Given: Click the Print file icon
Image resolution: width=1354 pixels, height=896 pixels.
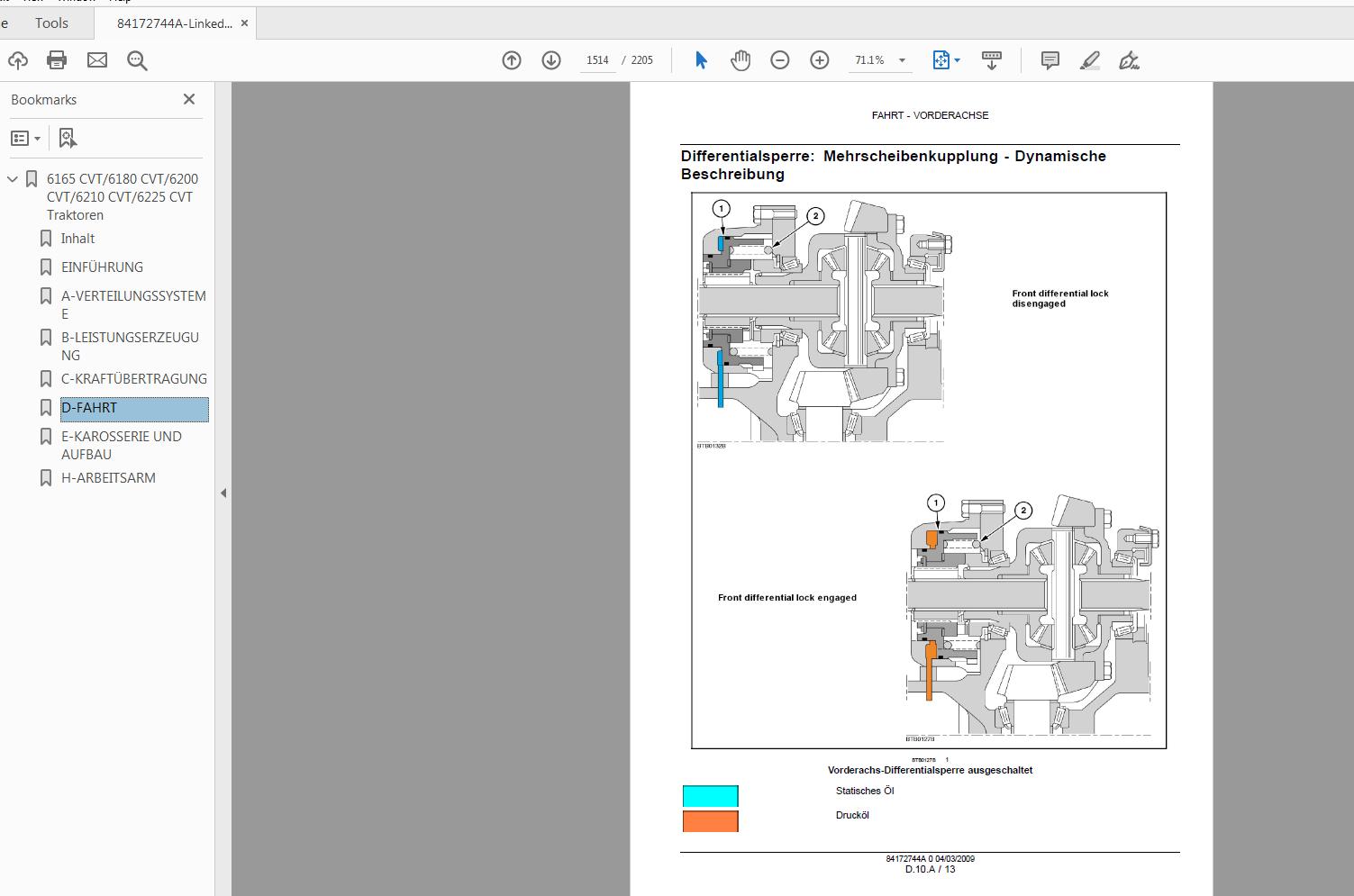Looking at the screenshot, I should 57,60.
